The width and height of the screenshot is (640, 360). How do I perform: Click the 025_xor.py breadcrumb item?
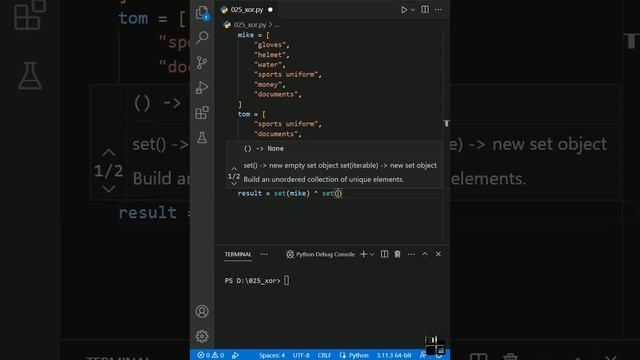(x=250, y=24)
